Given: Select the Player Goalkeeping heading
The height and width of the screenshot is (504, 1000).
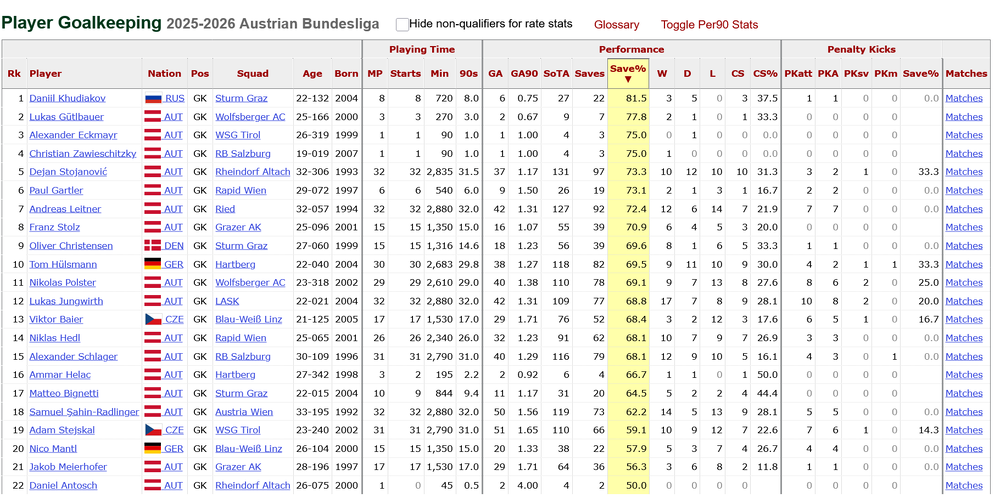Looking at the screenshot, I should (82, 23).
